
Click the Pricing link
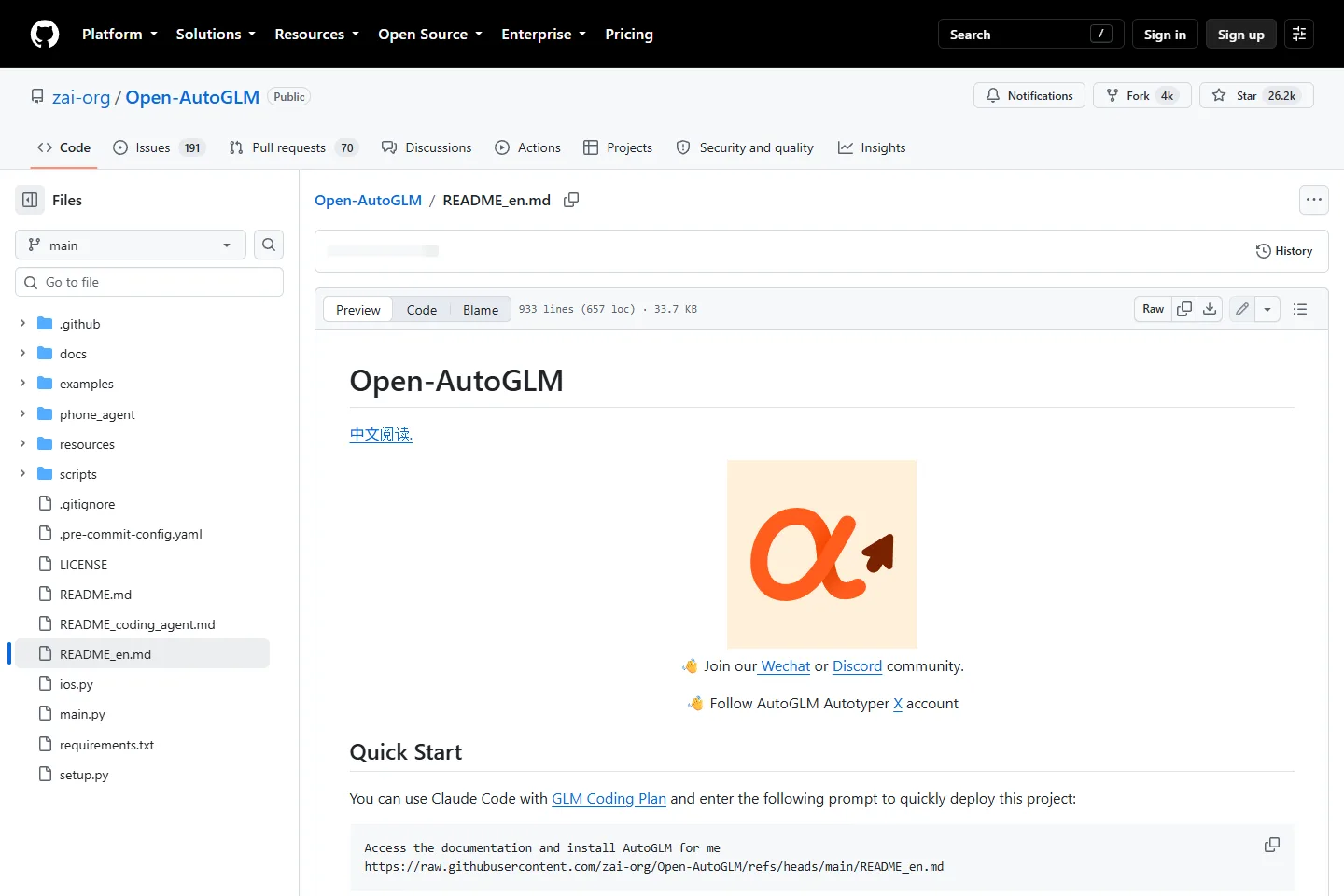point(629,34)
